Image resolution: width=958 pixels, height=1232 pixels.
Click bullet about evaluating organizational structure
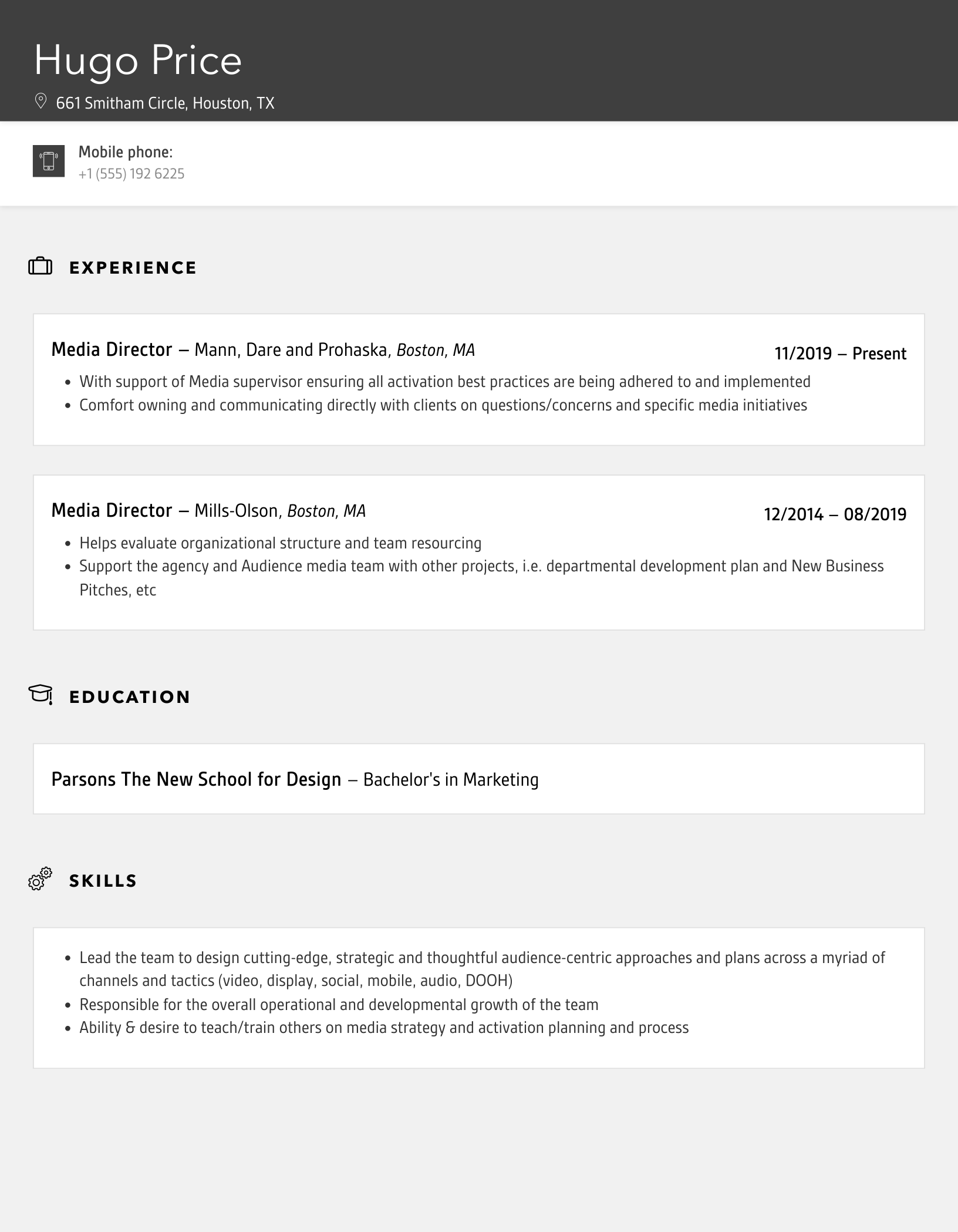(x=280, y=543)
